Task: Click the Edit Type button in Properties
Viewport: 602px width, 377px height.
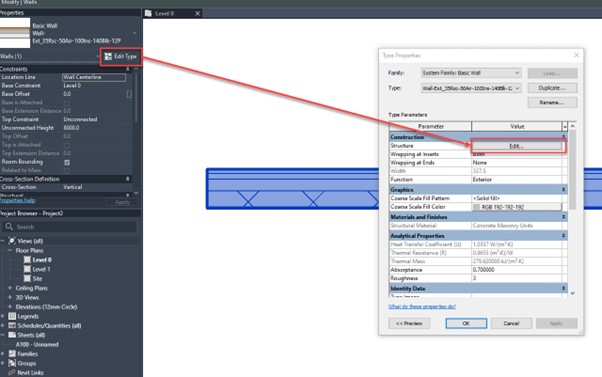Action: 121,56
